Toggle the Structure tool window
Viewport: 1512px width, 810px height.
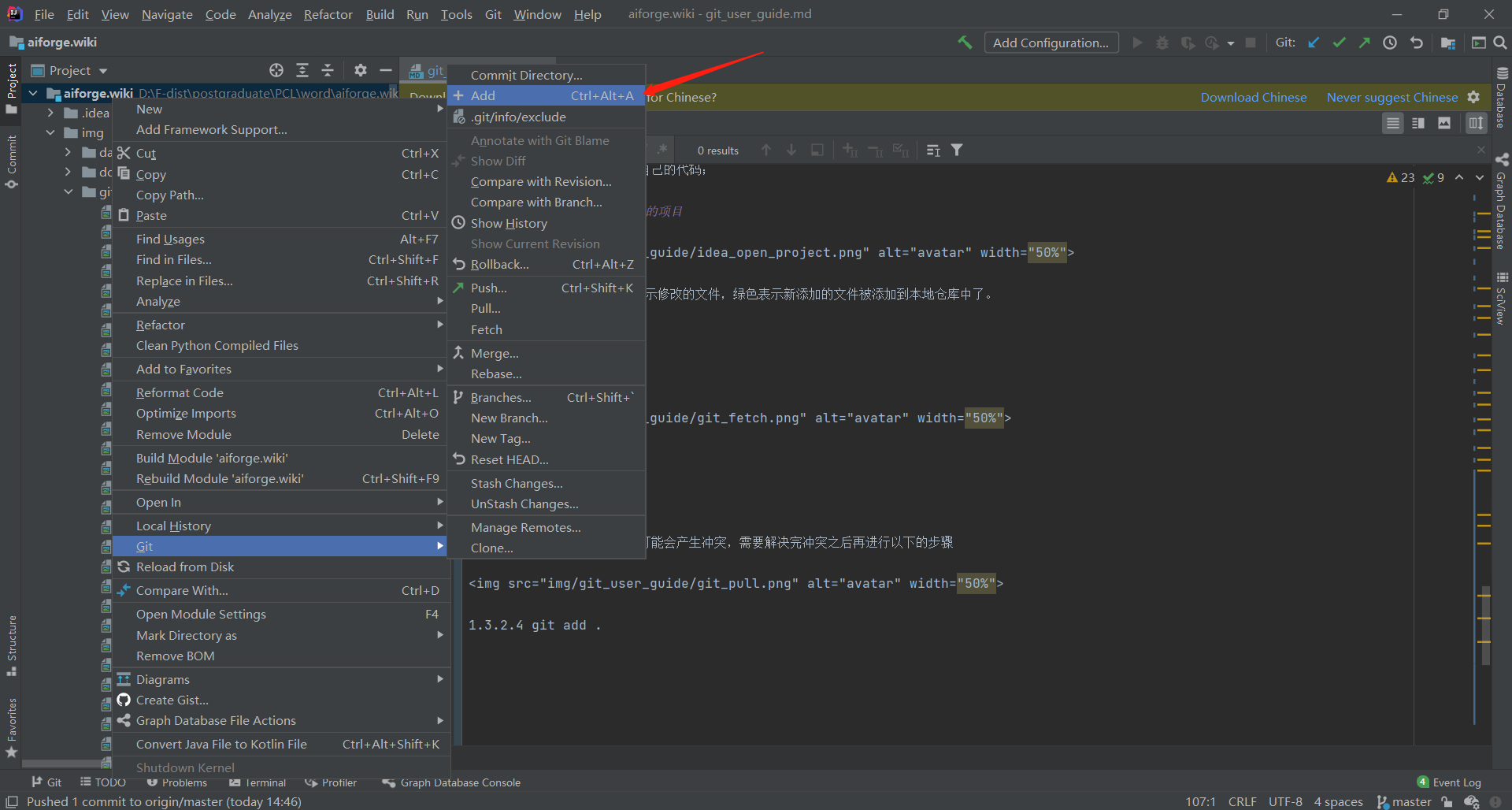(x=11, y=646)
